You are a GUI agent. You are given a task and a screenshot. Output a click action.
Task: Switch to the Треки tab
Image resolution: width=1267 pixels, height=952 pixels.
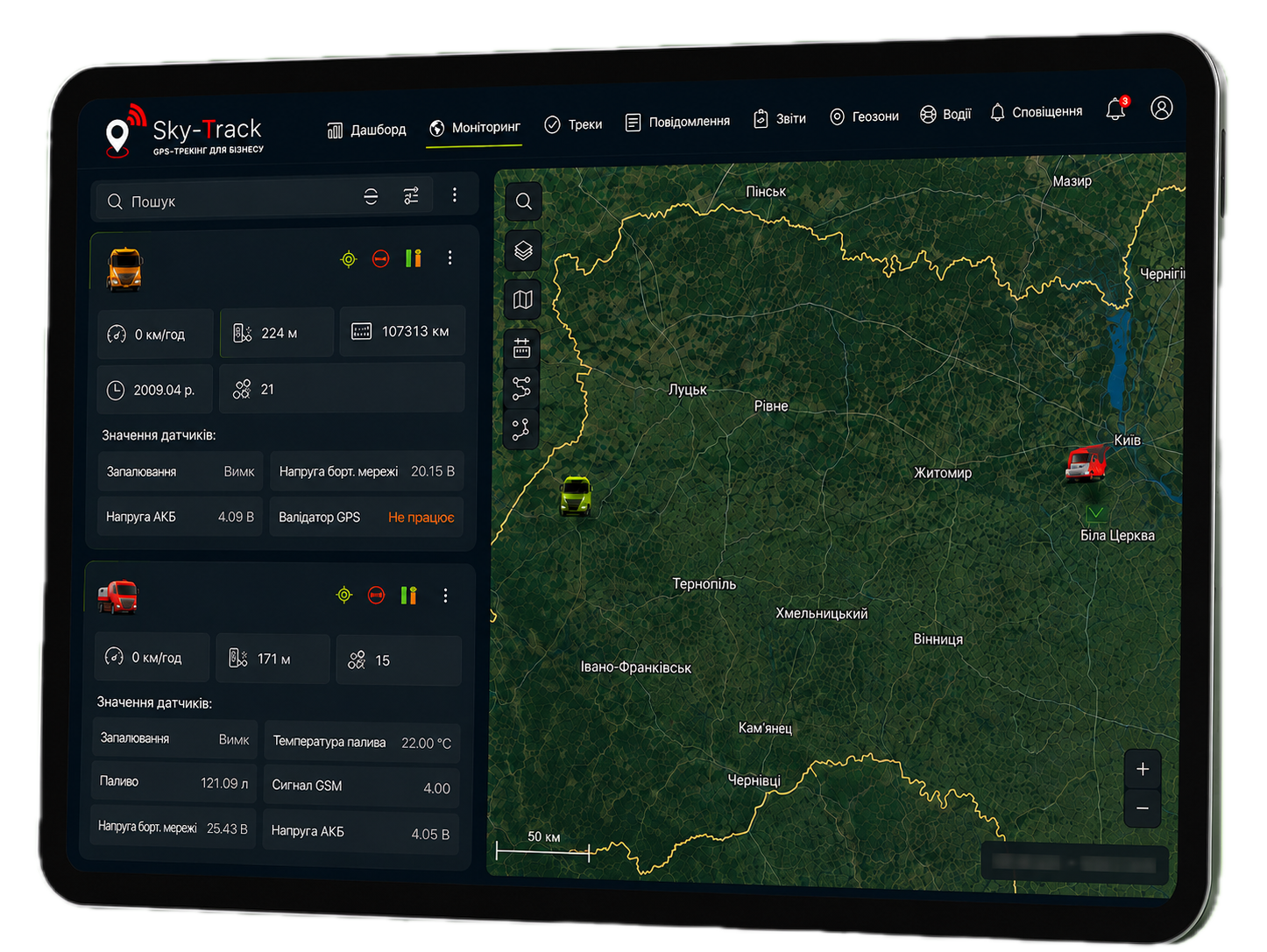coord(573,124)
